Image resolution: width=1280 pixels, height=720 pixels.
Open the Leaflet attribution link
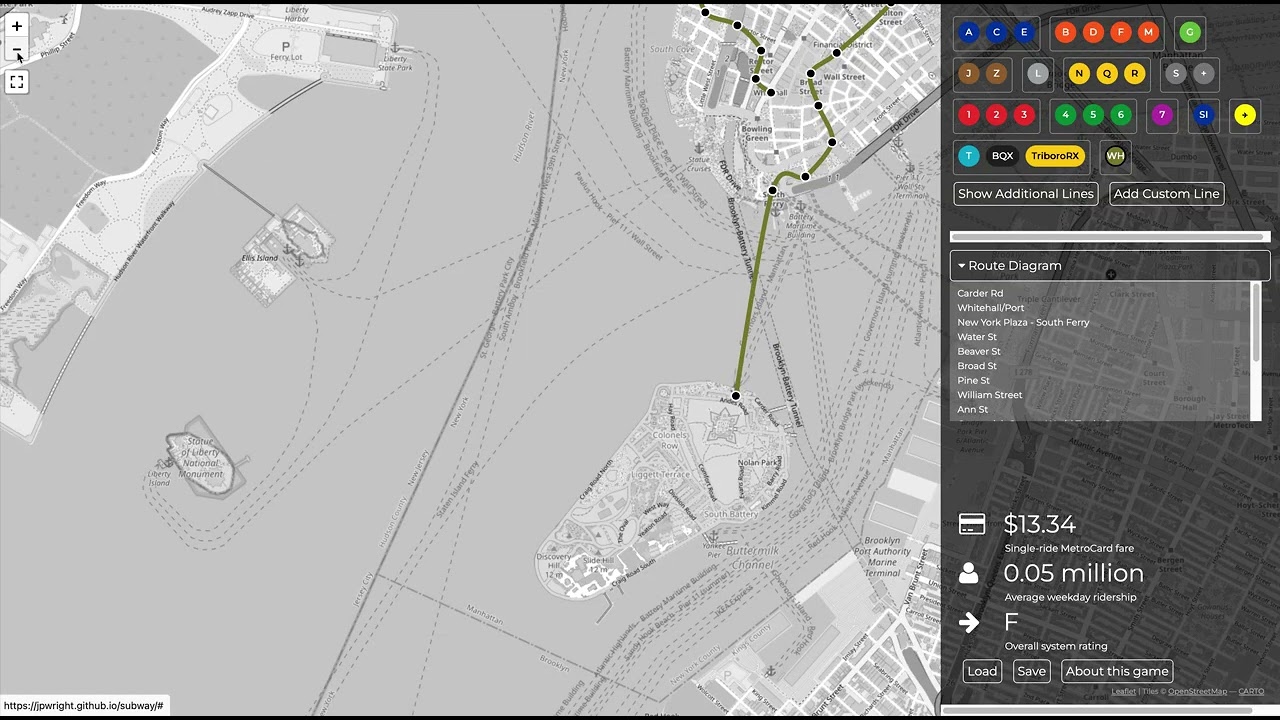pos(1123,692)
